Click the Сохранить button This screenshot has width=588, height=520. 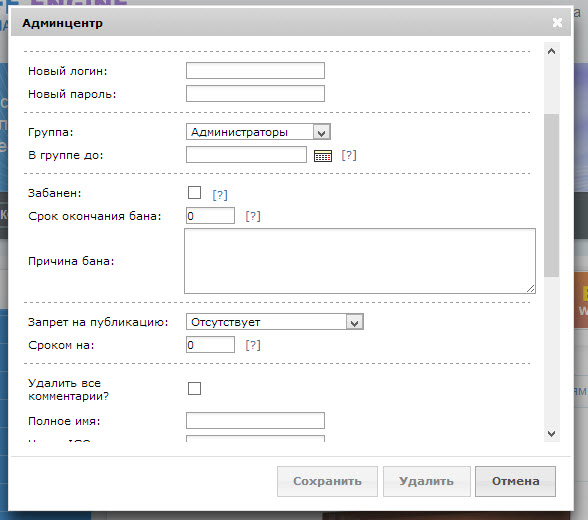point(327,481)
